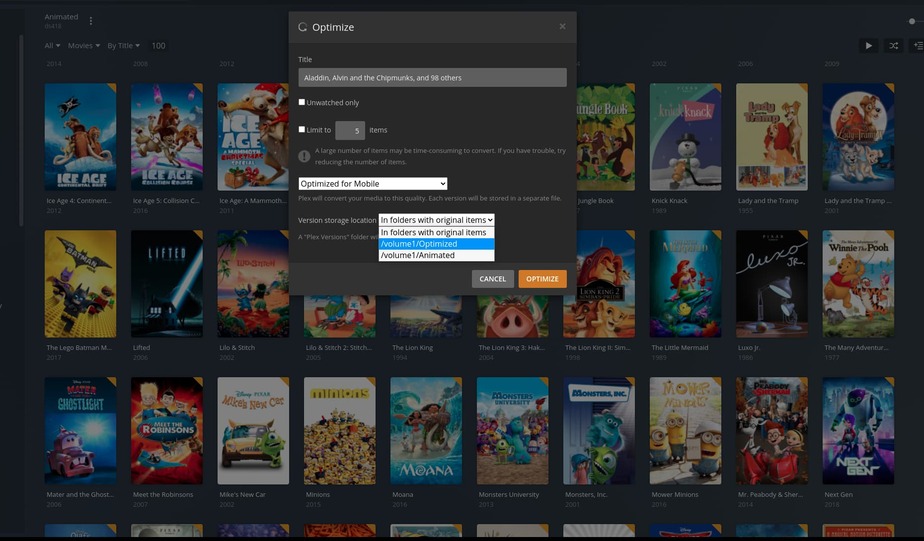Select the /volume1/Animated option

point(436,255)
